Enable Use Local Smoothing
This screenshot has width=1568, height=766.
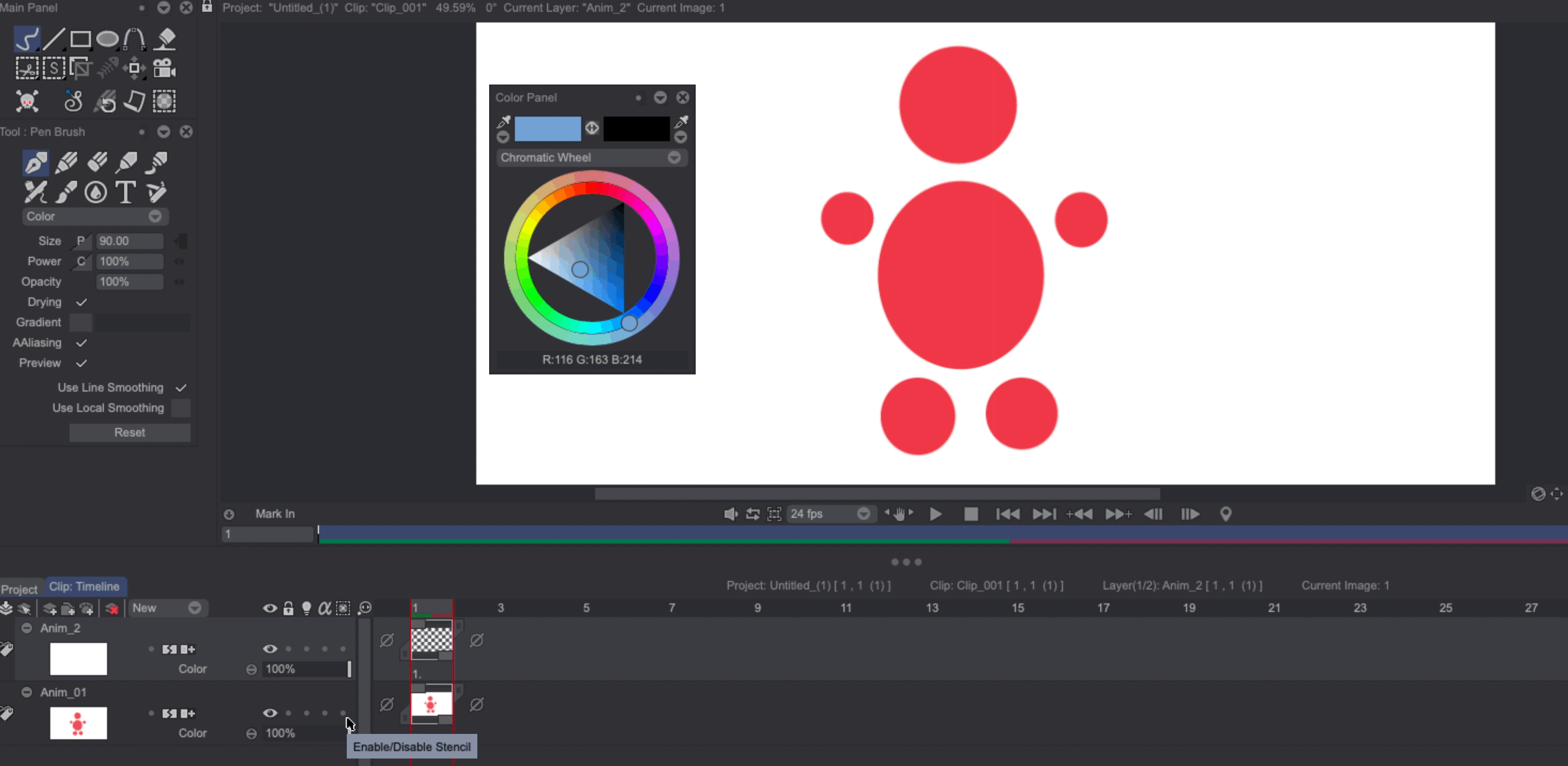[x=181, y=408]
